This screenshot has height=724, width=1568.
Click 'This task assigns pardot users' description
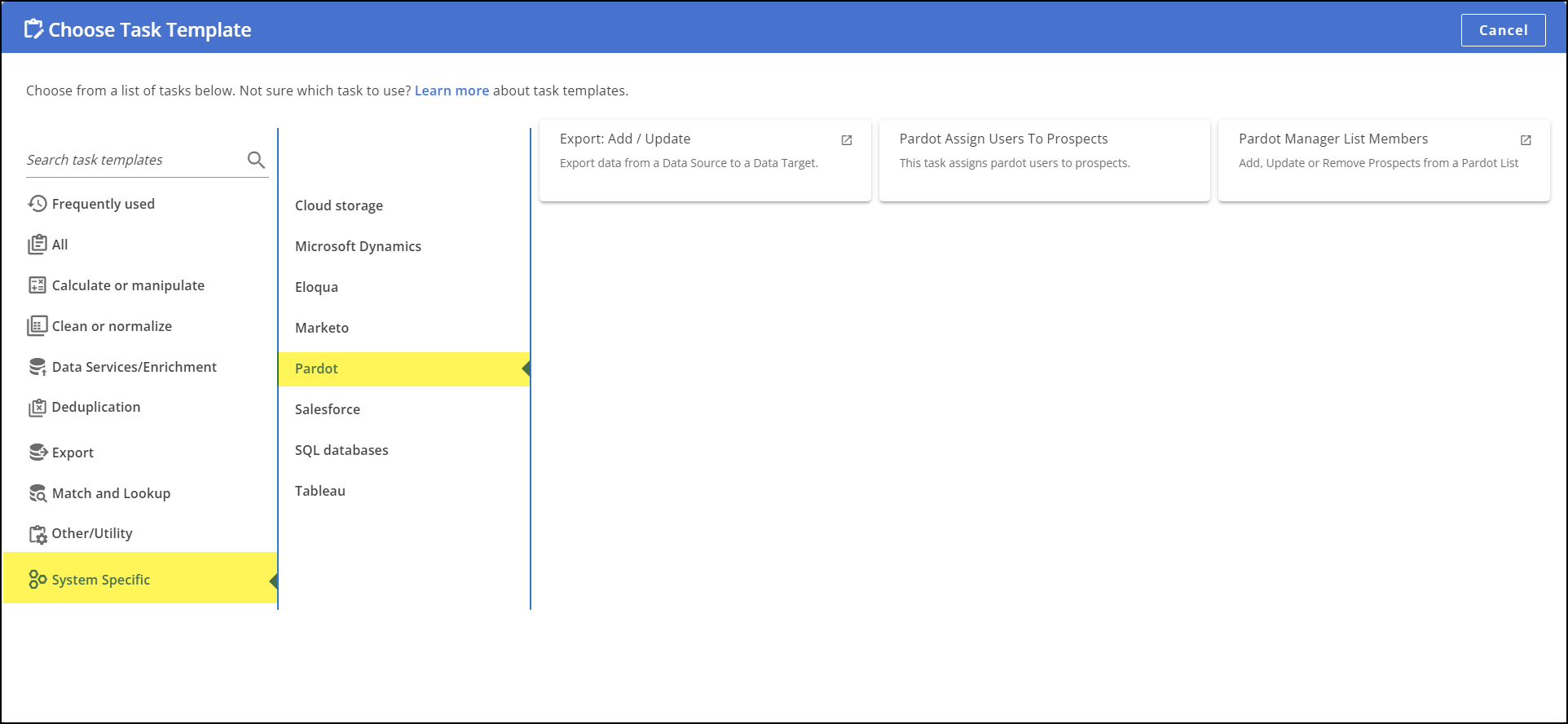1015,163
